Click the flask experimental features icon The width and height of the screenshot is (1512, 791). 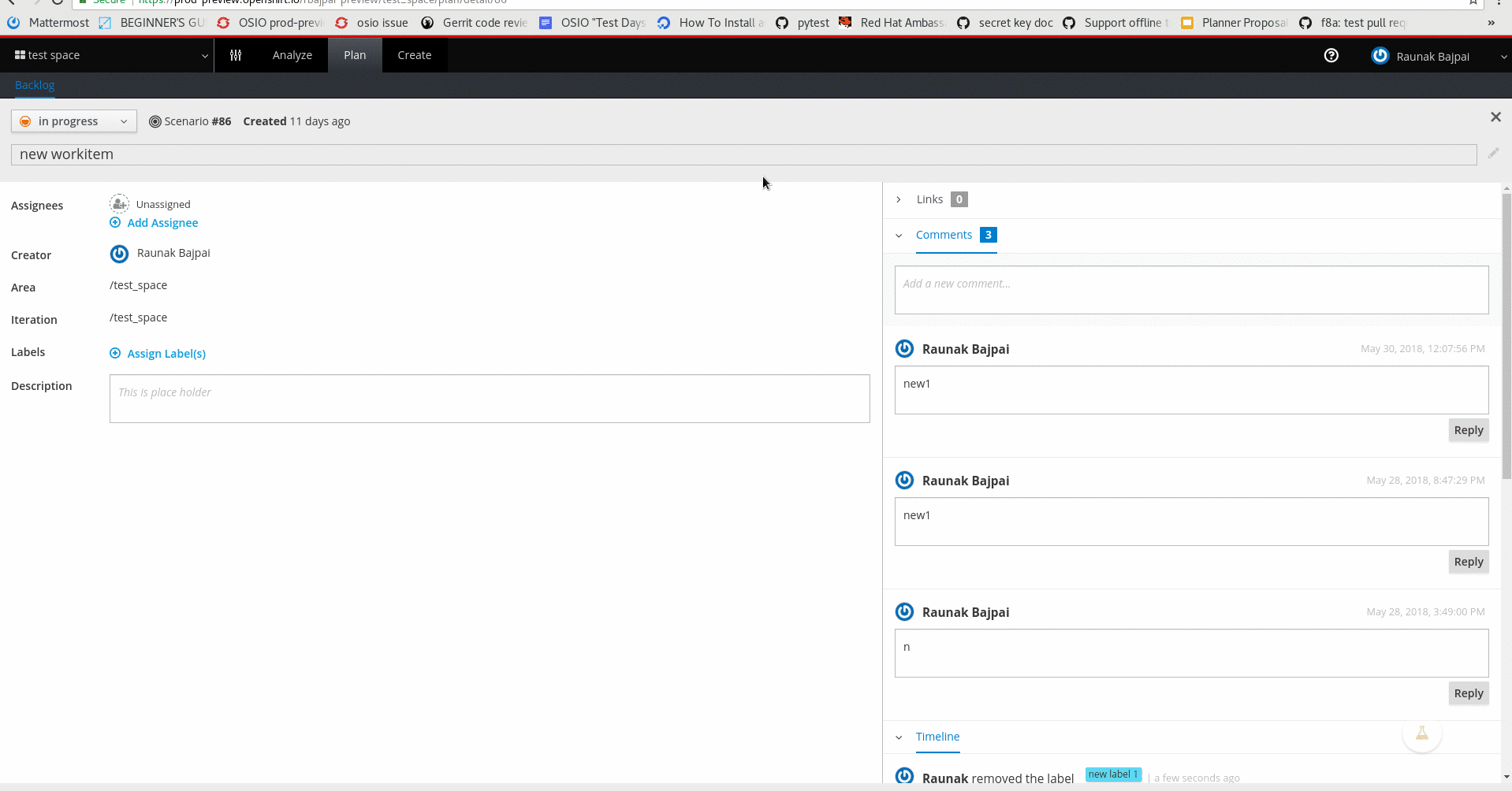click(1422, 733)
